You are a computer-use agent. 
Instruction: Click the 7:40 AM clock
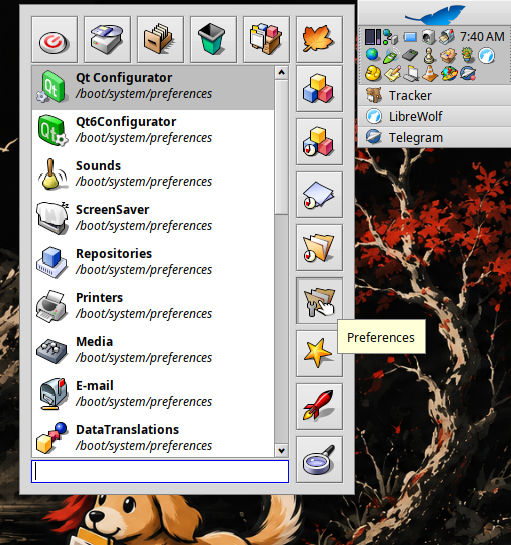coord(482,36)
